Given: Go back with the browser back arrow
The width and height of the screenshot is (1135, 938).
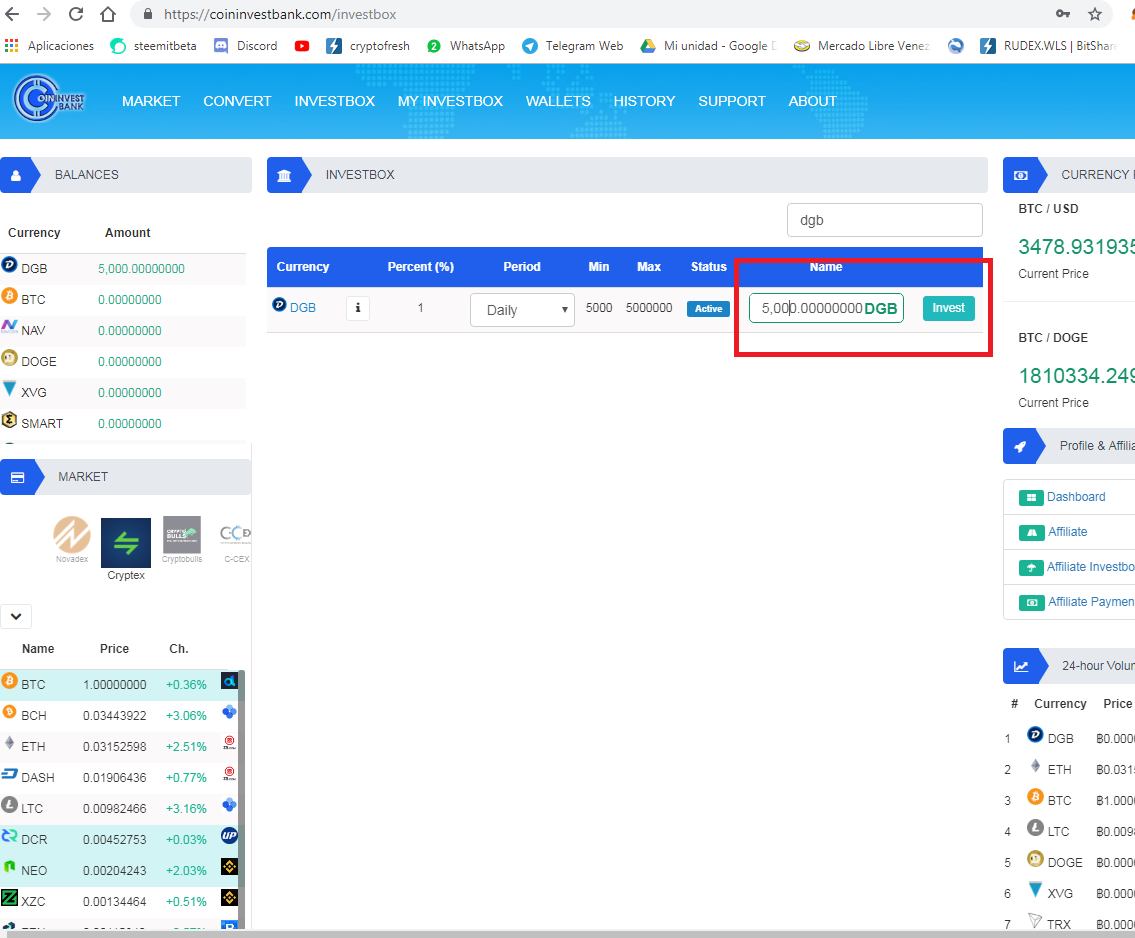Looking at the screenshot, I should tap(12, 14).
